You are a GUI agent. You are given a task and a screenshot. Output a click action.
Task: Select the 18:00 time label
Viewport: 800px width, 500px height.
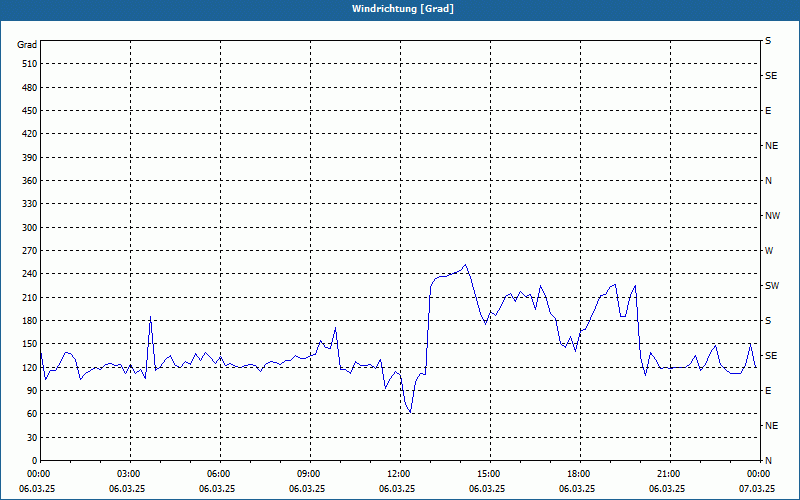click(x=580, y=474)
